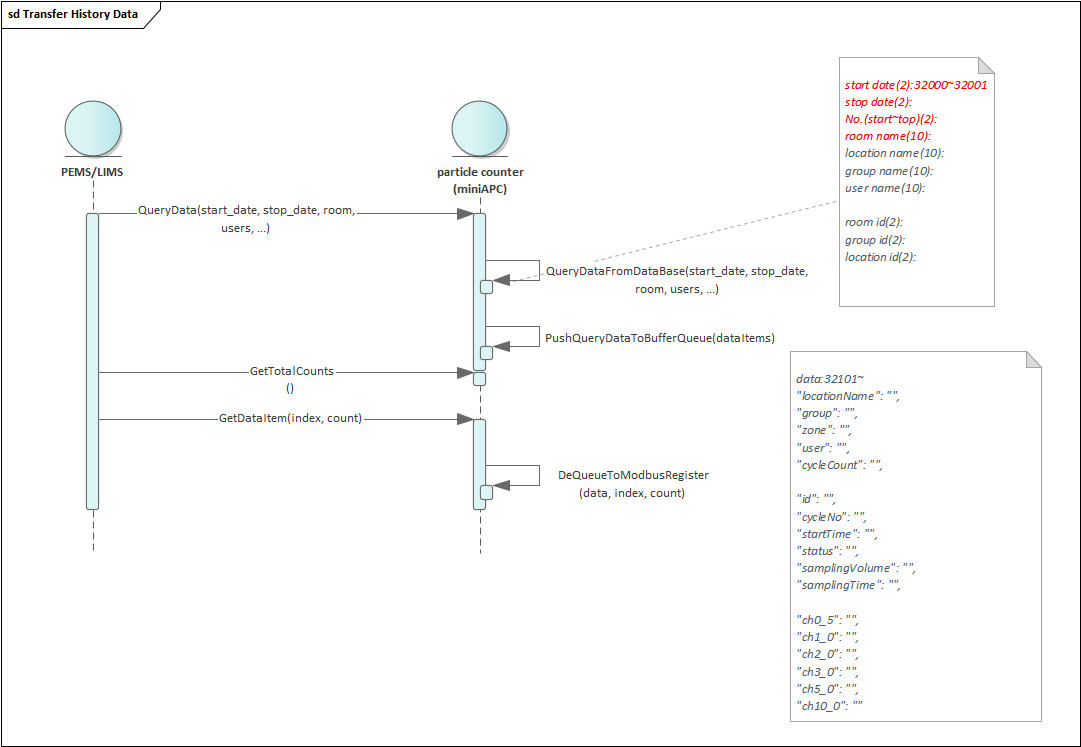Click the QueryData message arrowhead

tap(465, 214)
